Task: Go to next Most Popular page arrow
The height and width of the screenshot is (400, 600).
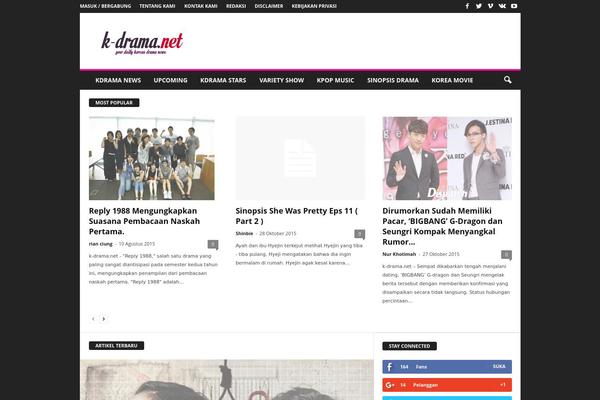Action: tap(103, 318)
